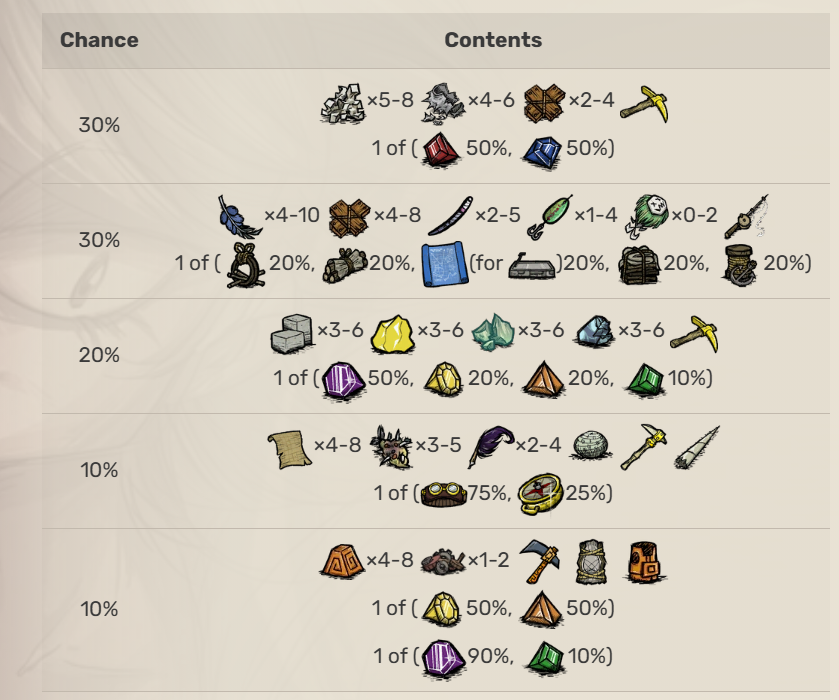Open the purple feather quill icon
The width and height of the screenshot is (839, 700).
coord(491,445)
